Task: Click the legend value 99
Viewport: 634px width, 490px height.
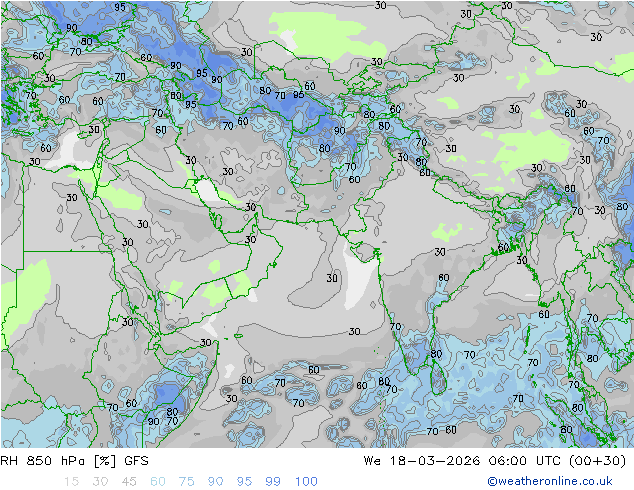Action: [x=273, y=482]
